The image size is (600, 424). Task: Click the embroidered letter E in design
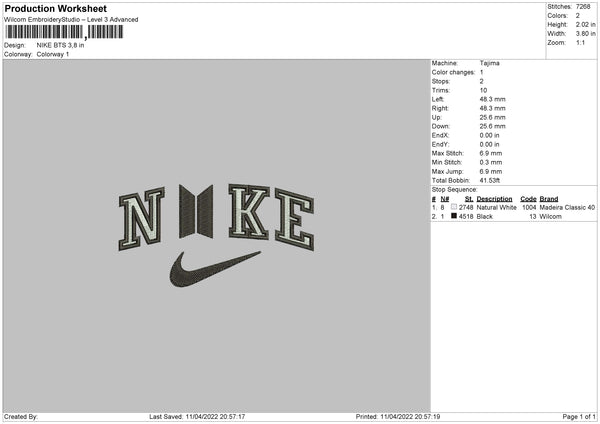click(x=294, y=219)
